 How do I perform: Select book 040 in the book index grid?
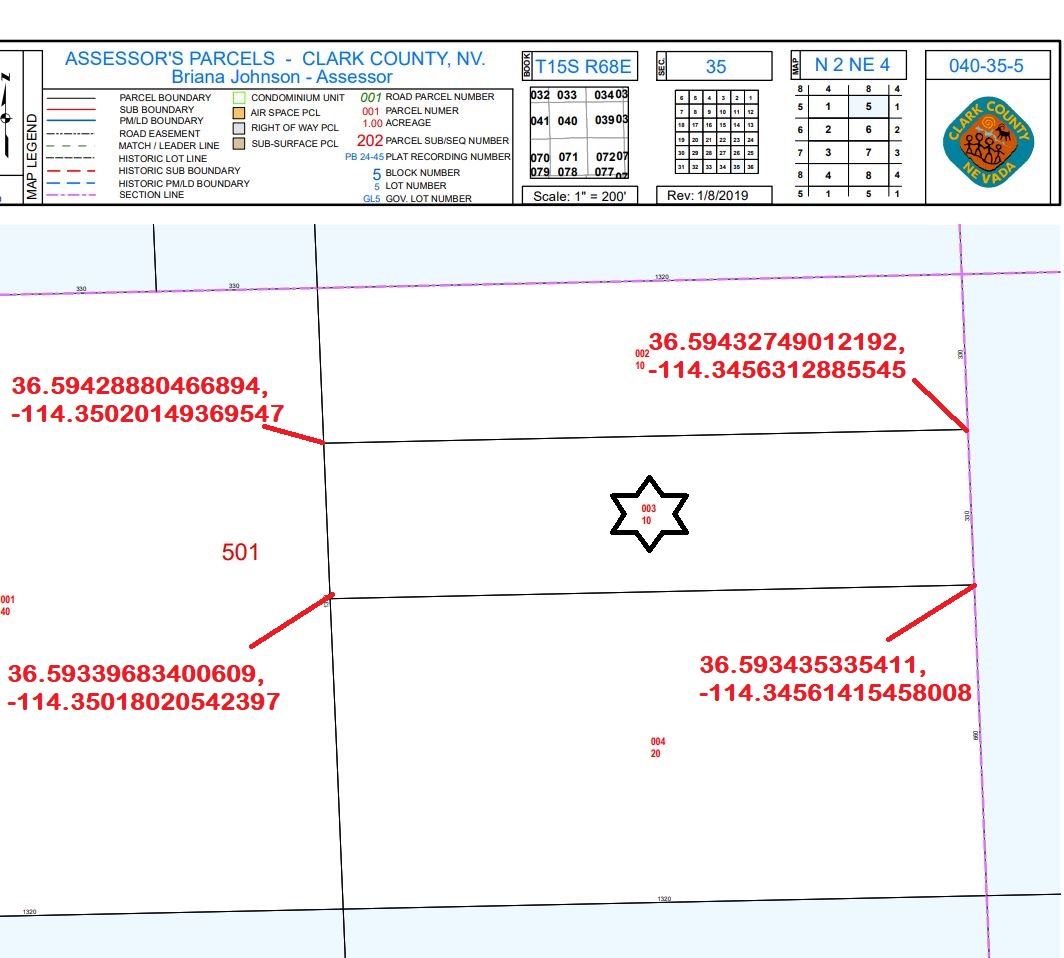click(567, 121)
